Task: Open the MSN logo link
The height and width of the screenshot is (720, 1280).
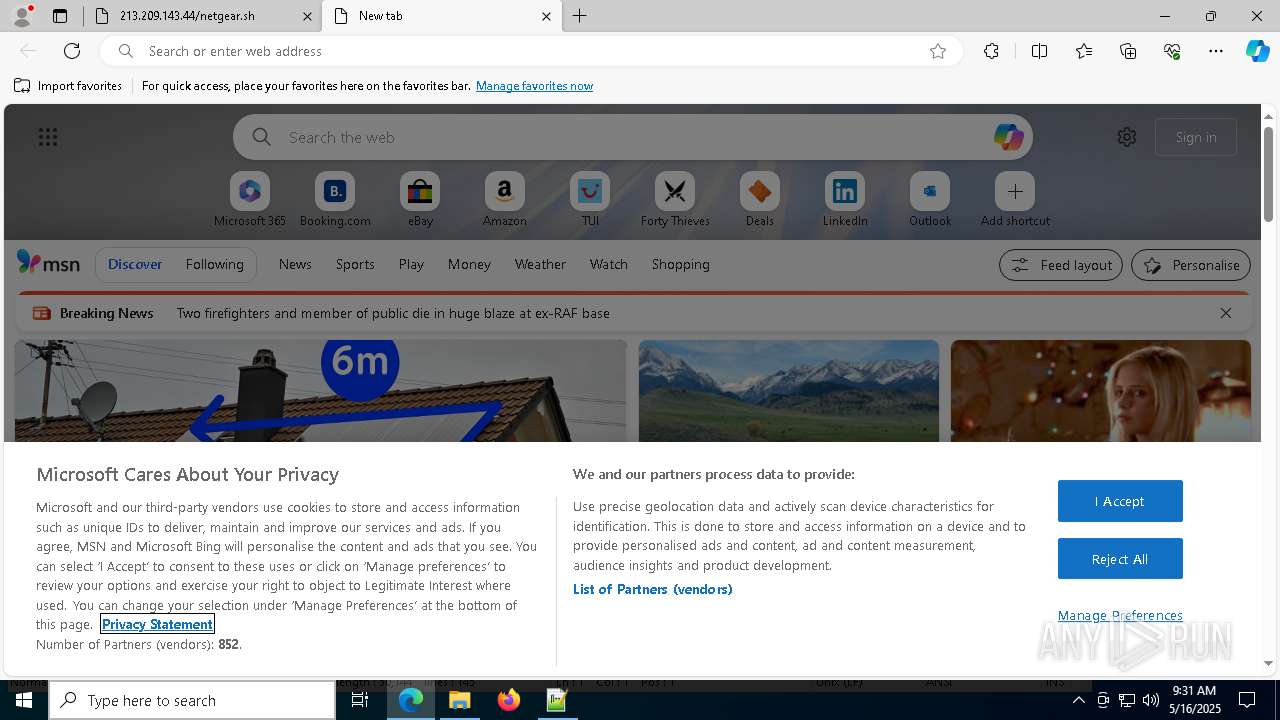Action: point(48,263)
